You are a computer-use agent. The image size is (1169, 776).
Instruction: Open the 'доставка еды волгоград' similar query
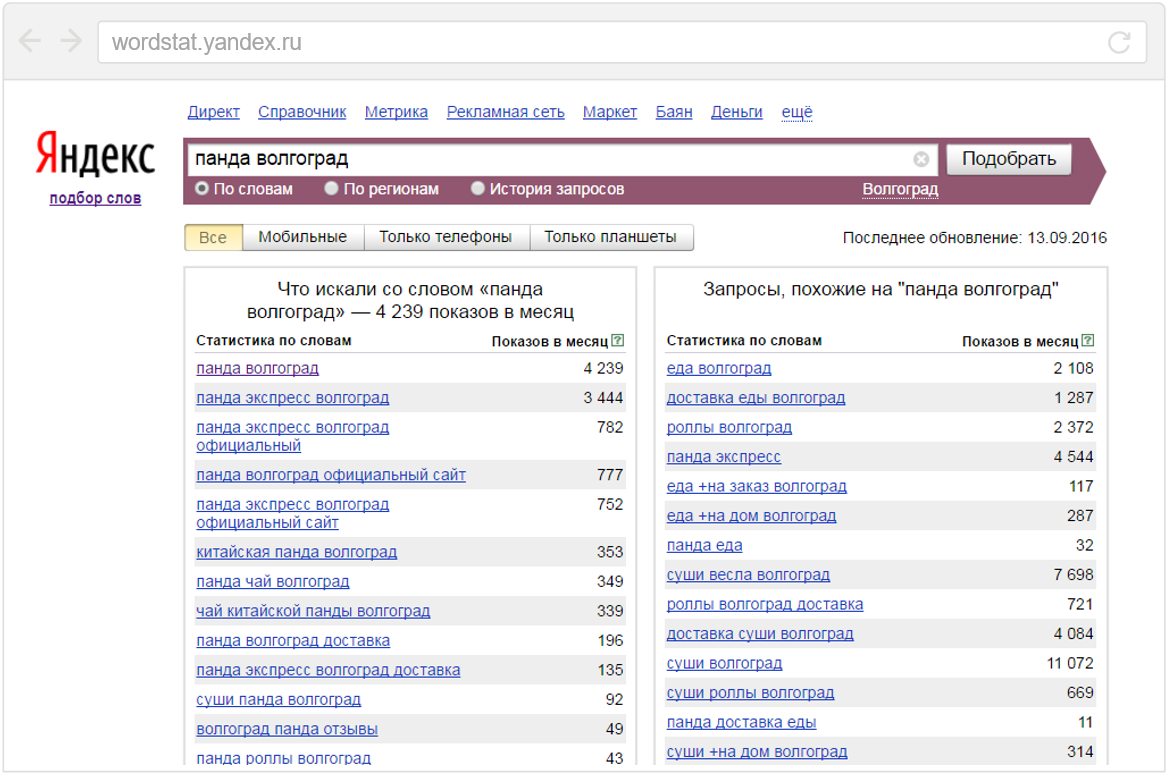(x=756, y=398)
